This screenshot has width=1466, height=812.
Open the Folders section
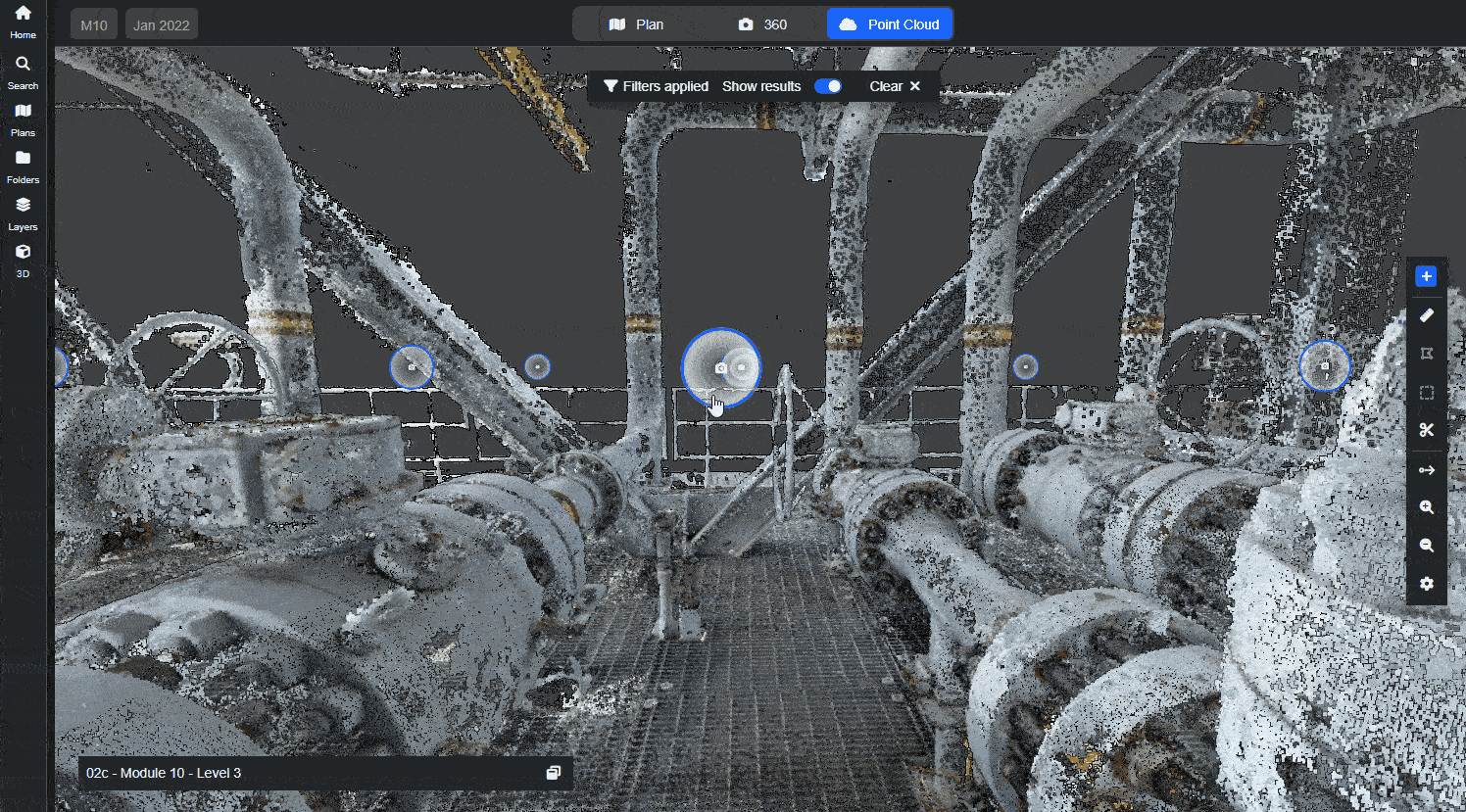click(23, 167)
